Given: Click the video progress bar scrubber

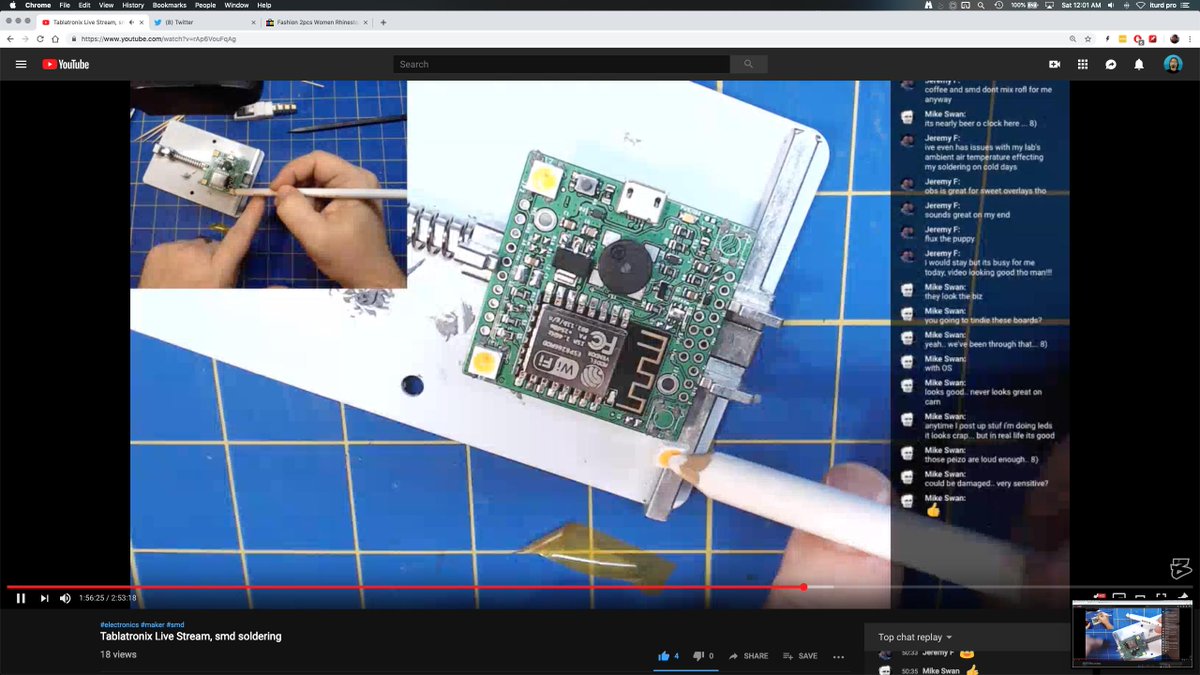Looking at the screenshot, I should [x=804, y=587].
